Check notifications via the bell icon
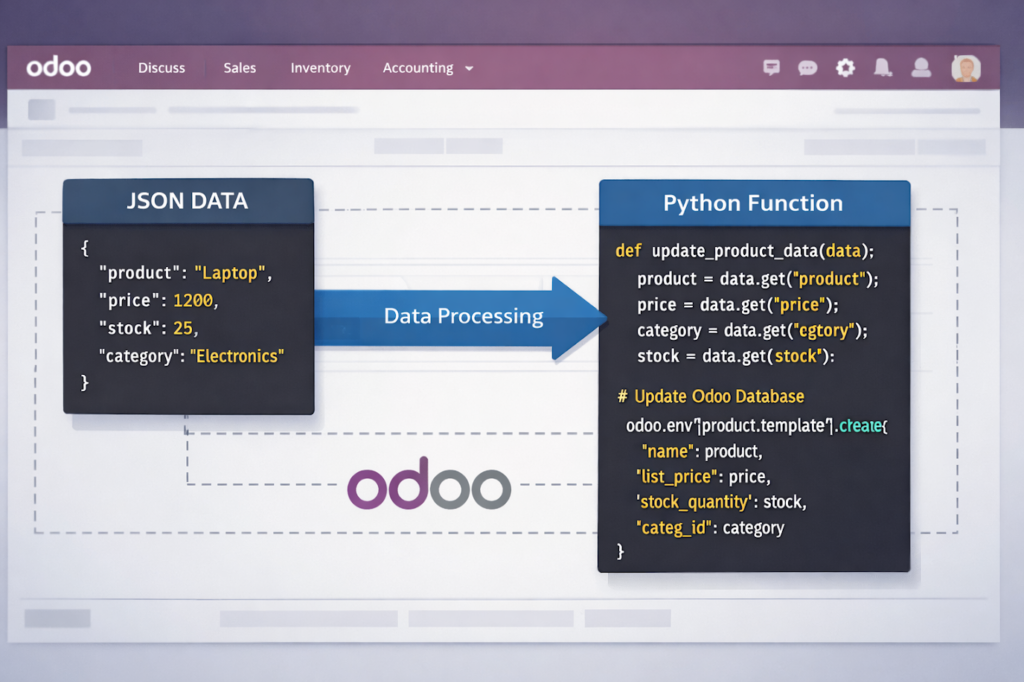This screenshot has height=682, width=1024. pos(883,67)
